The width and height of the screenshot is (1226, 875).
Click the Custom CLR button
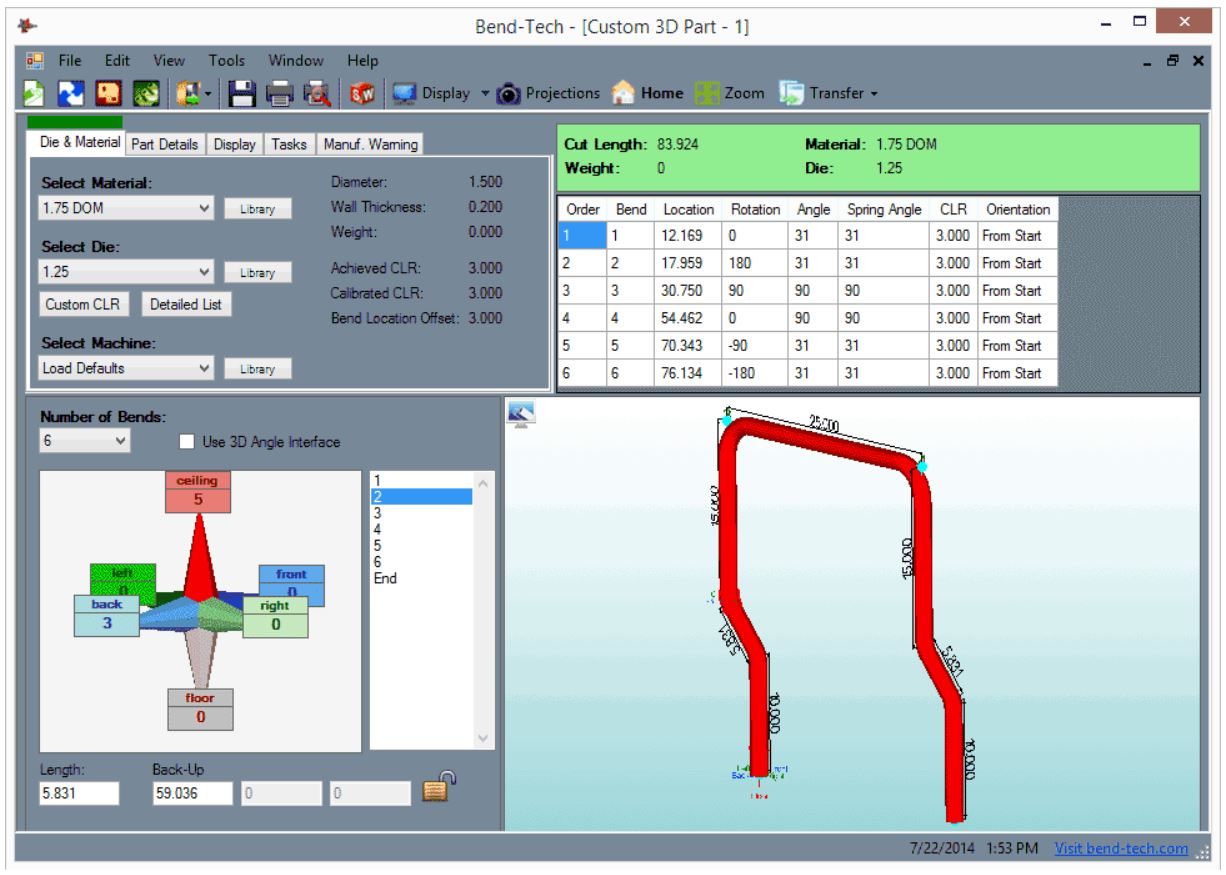coord(83,303)
